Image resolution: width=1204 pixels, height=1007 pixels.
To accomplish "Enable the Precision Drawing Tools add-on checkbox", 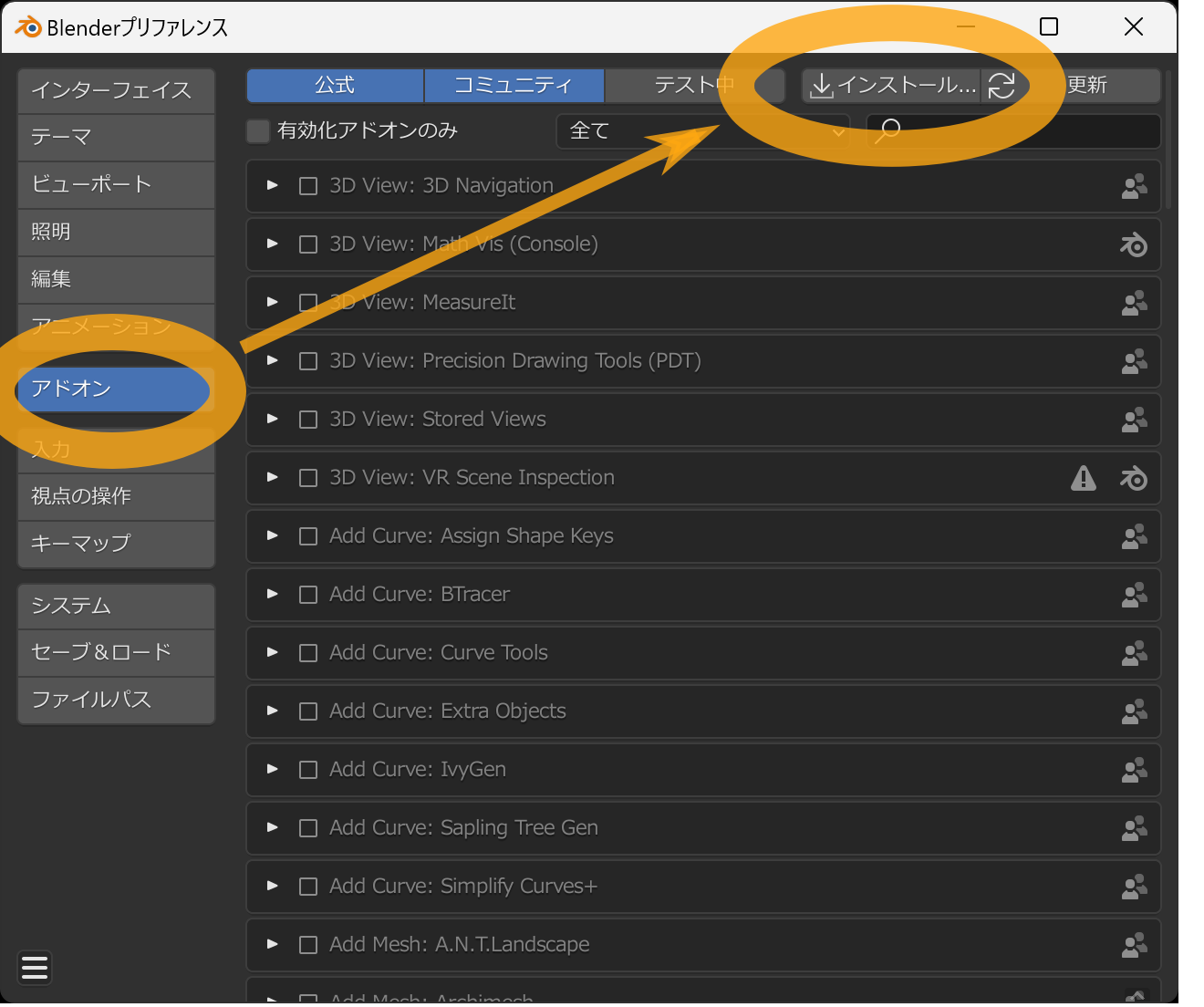I will pos(308,361).
